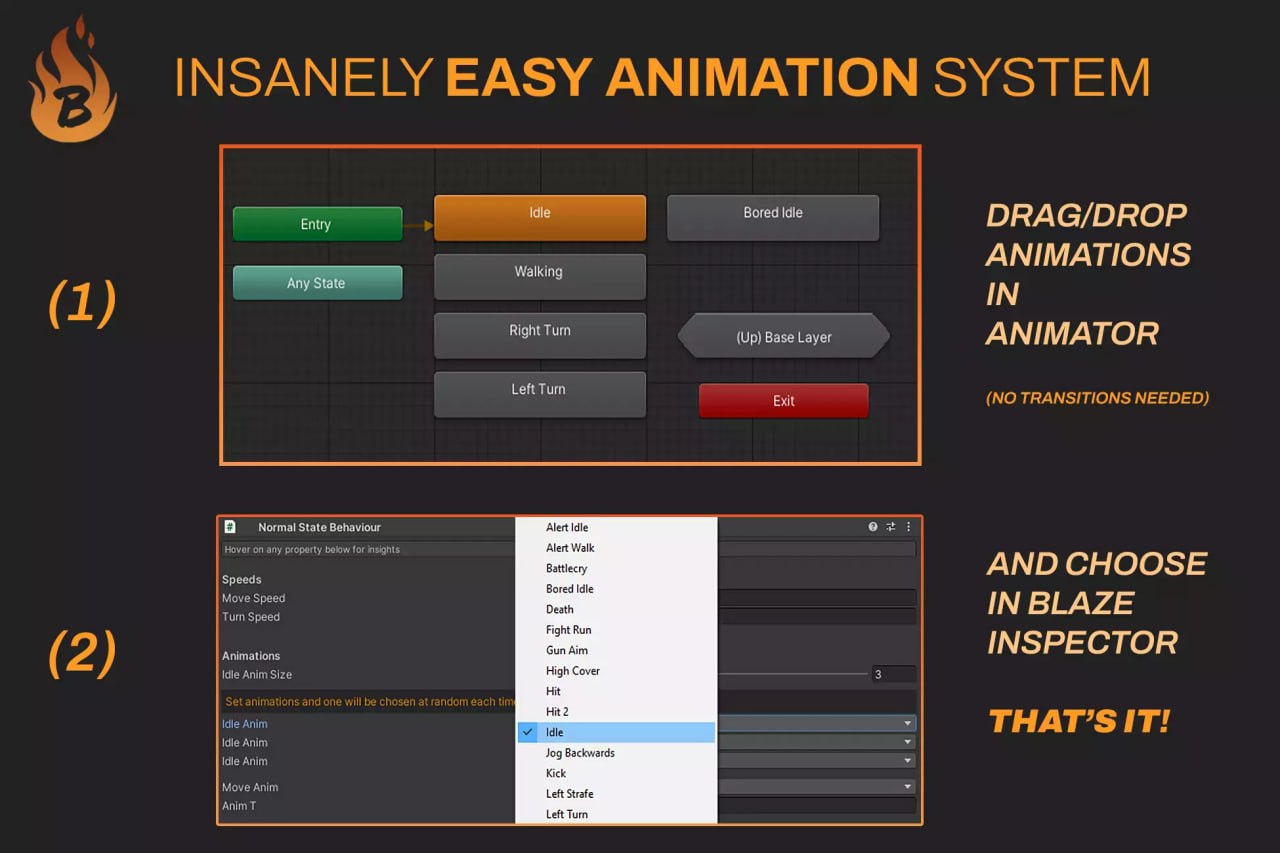The image size is (1280, 853).
Task: Click the checkmark beside Idle in the animation list
Action: pyautogui.click(x=528, y=732)
